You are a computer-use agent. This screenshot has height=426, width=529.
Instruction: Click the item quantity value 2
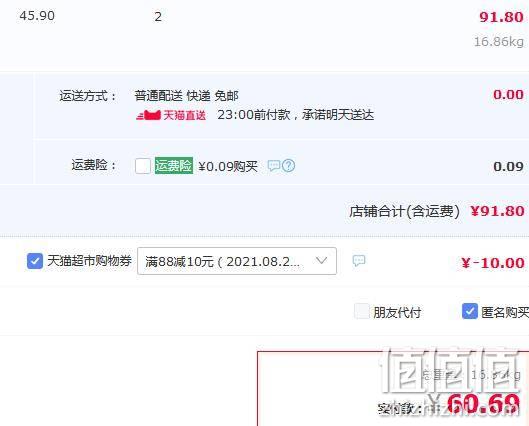tap(158, 17)
